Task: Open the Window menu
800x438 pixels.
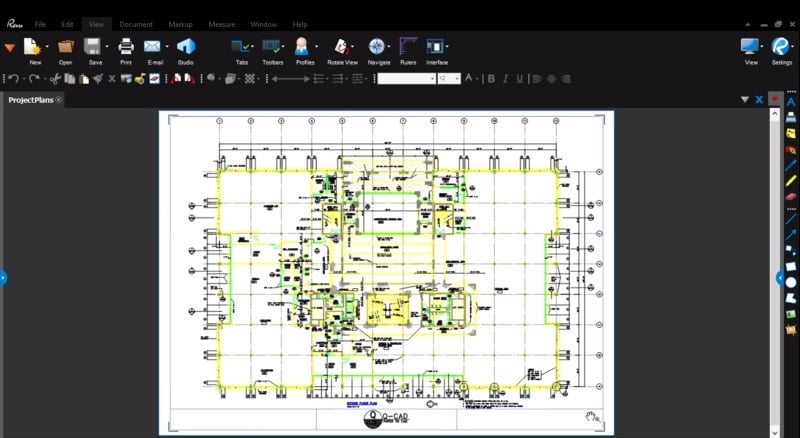Action: [263, 24]
